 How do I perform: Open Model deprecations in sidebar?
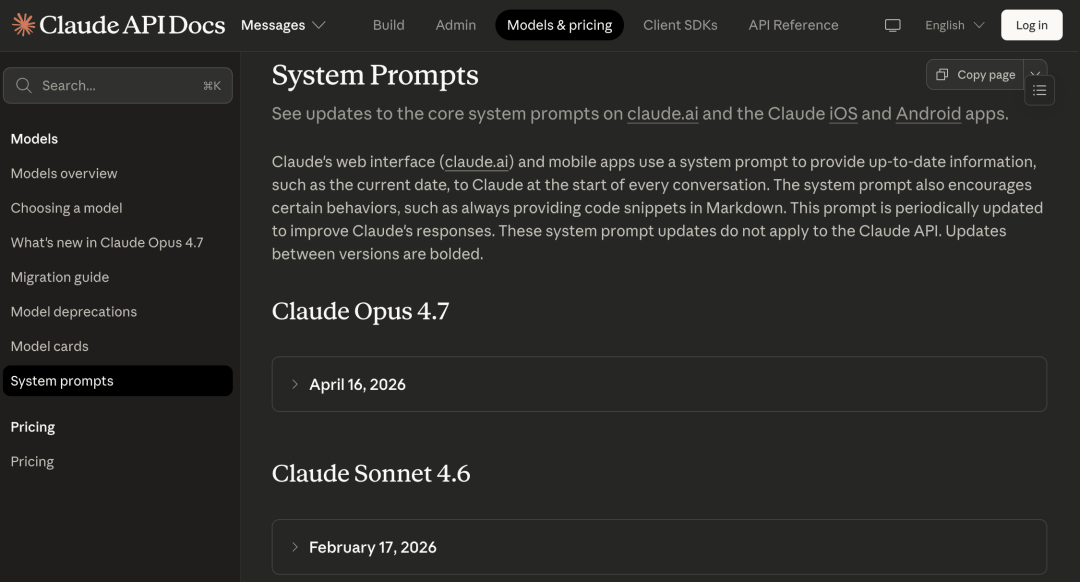[74, 312]
